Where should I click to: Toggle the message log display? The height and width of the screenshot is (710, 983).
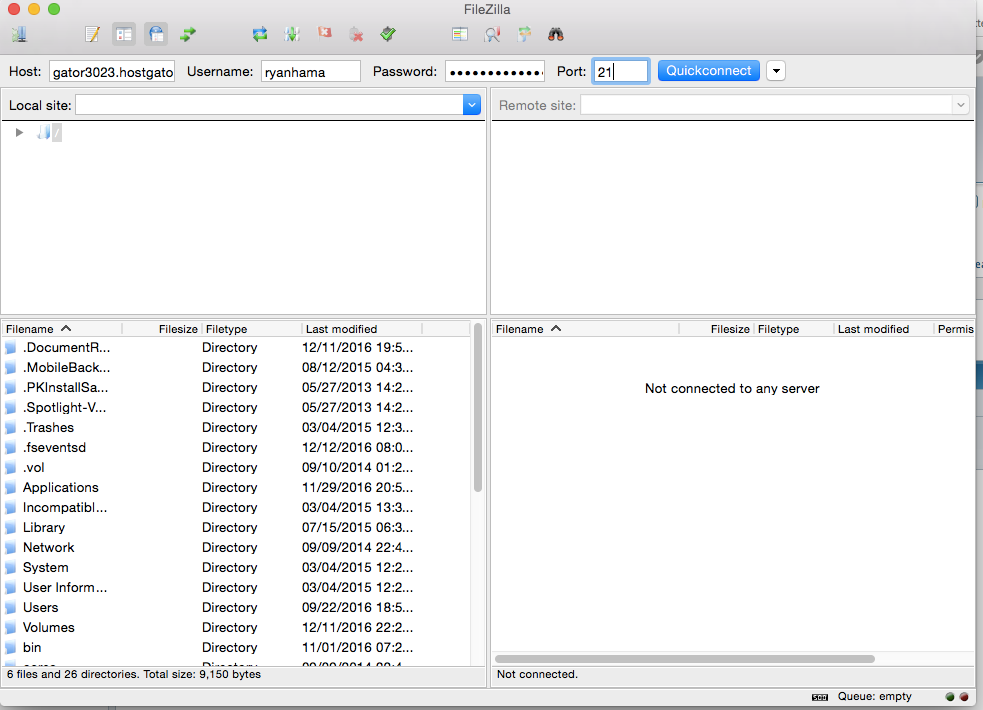[x=92, y=34]
